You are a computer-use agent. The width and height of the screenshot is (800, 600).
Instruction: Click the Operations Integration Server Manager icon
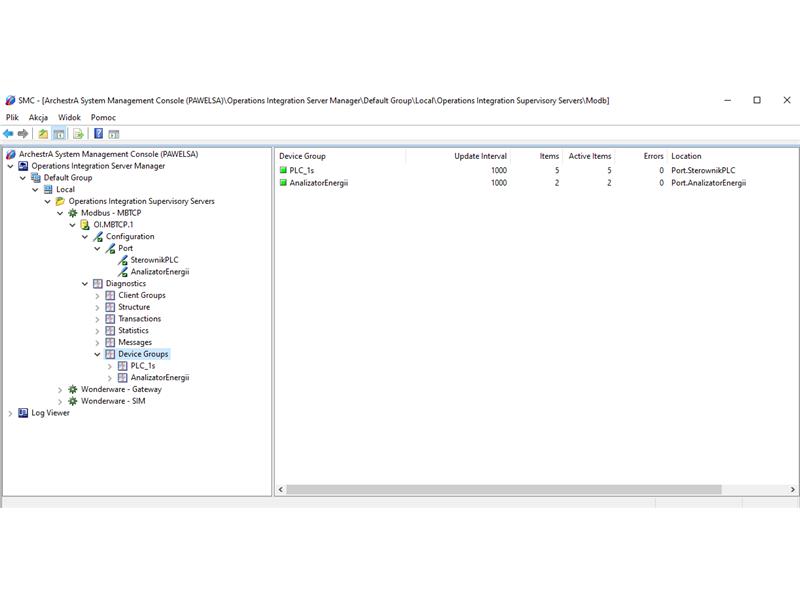pos(23,166)
